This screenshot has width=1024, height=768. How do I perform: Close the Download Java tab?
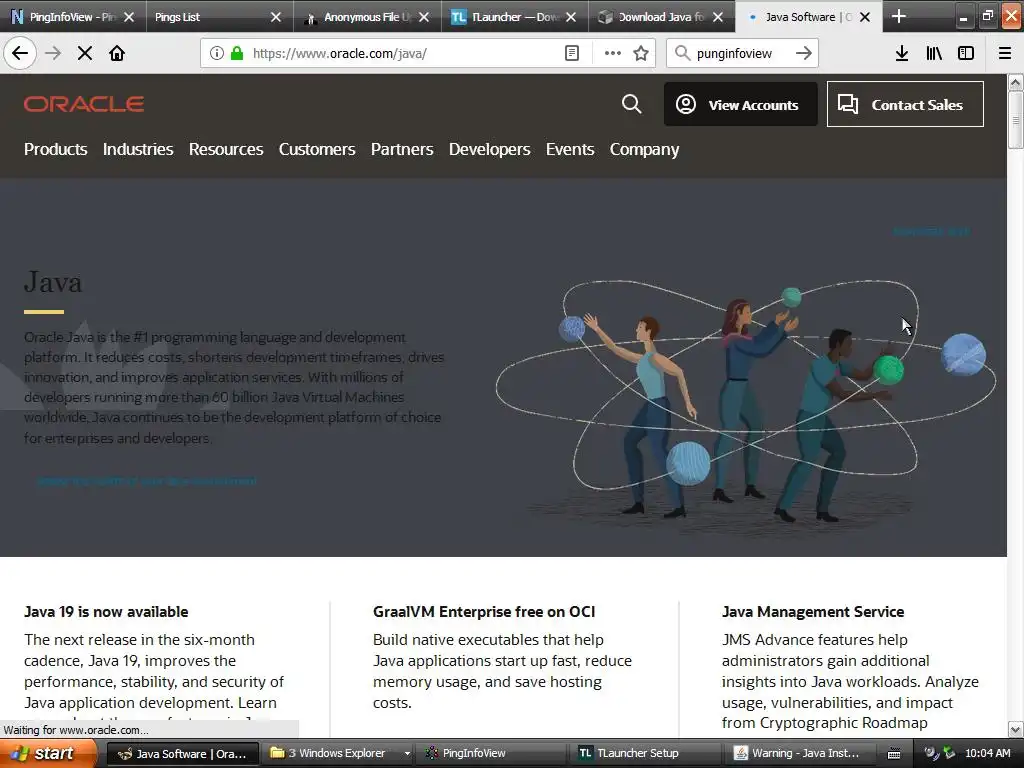tap(718, 17)
